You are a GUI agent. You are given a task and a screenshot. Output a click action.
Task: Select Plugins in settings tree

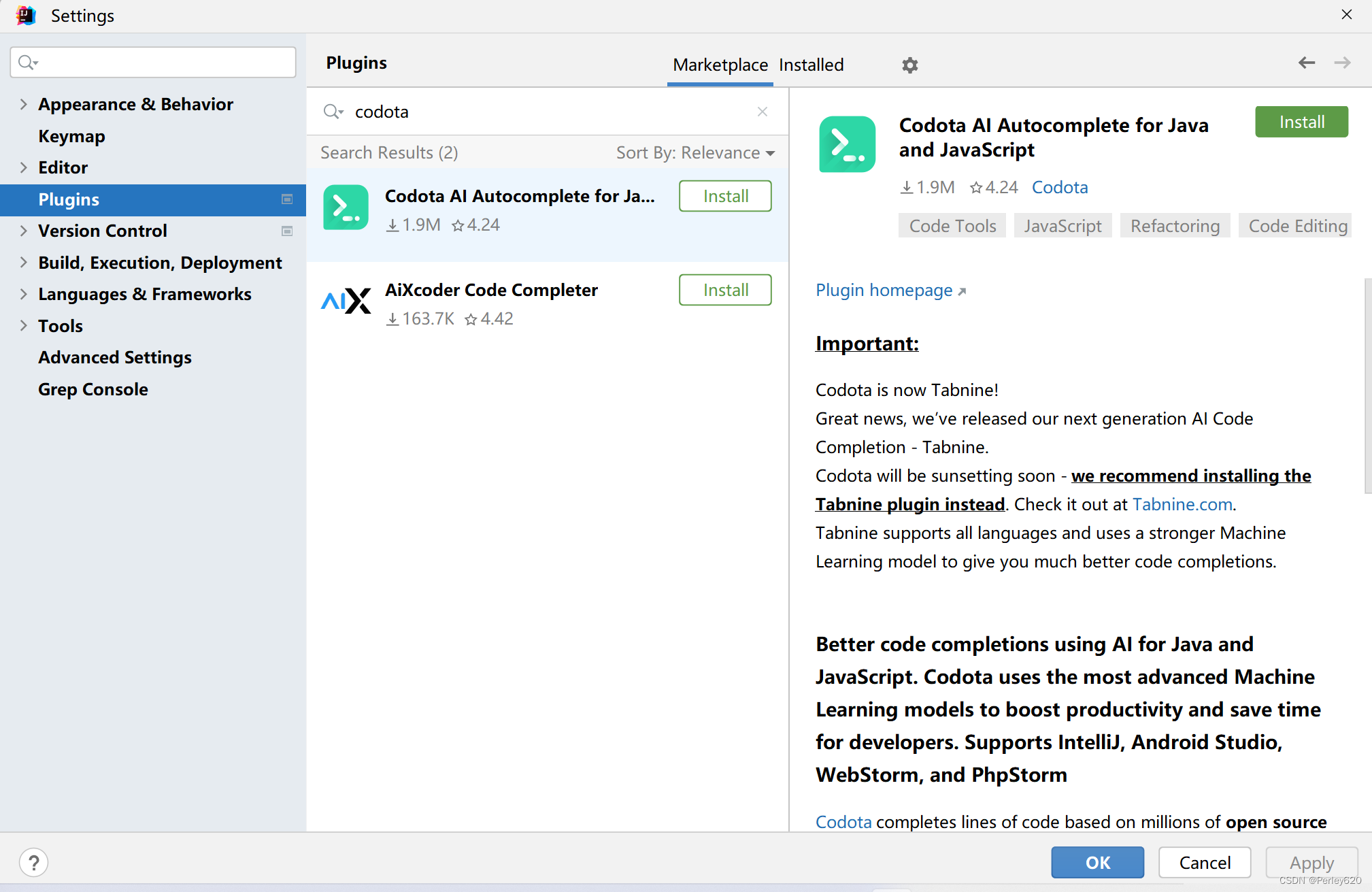point(153,199)
